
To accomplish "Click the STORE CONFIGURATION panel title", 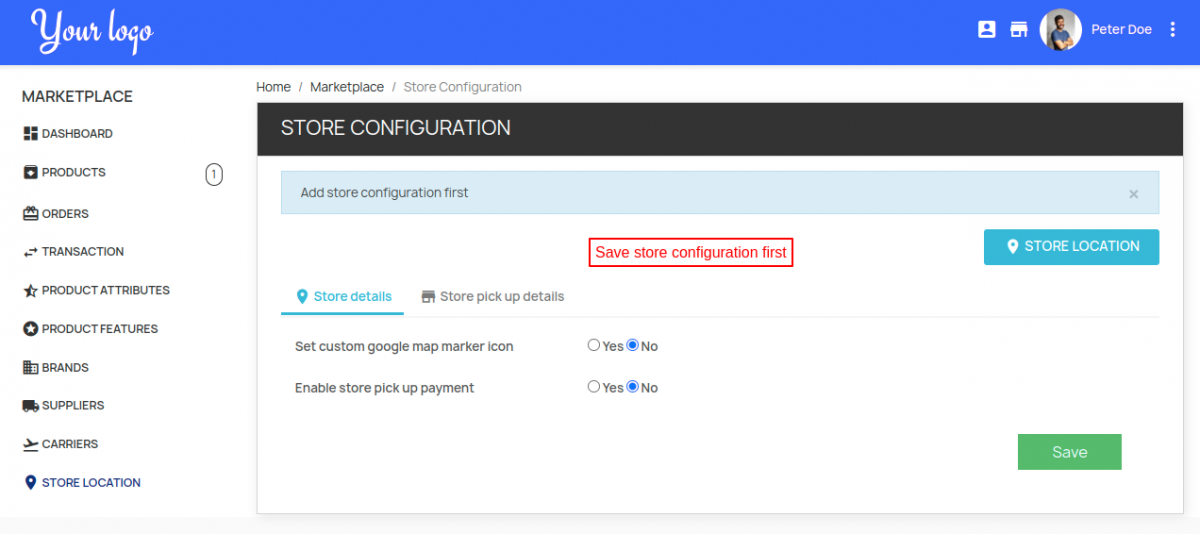I will tap(396, 128).
